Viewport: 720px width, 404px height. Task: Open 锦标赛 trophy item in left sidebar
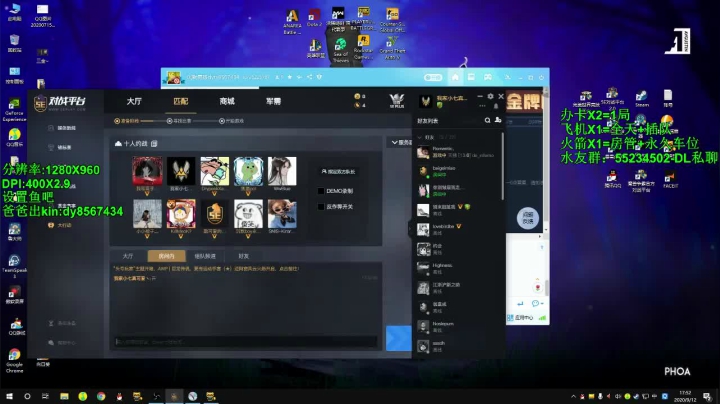60,147
